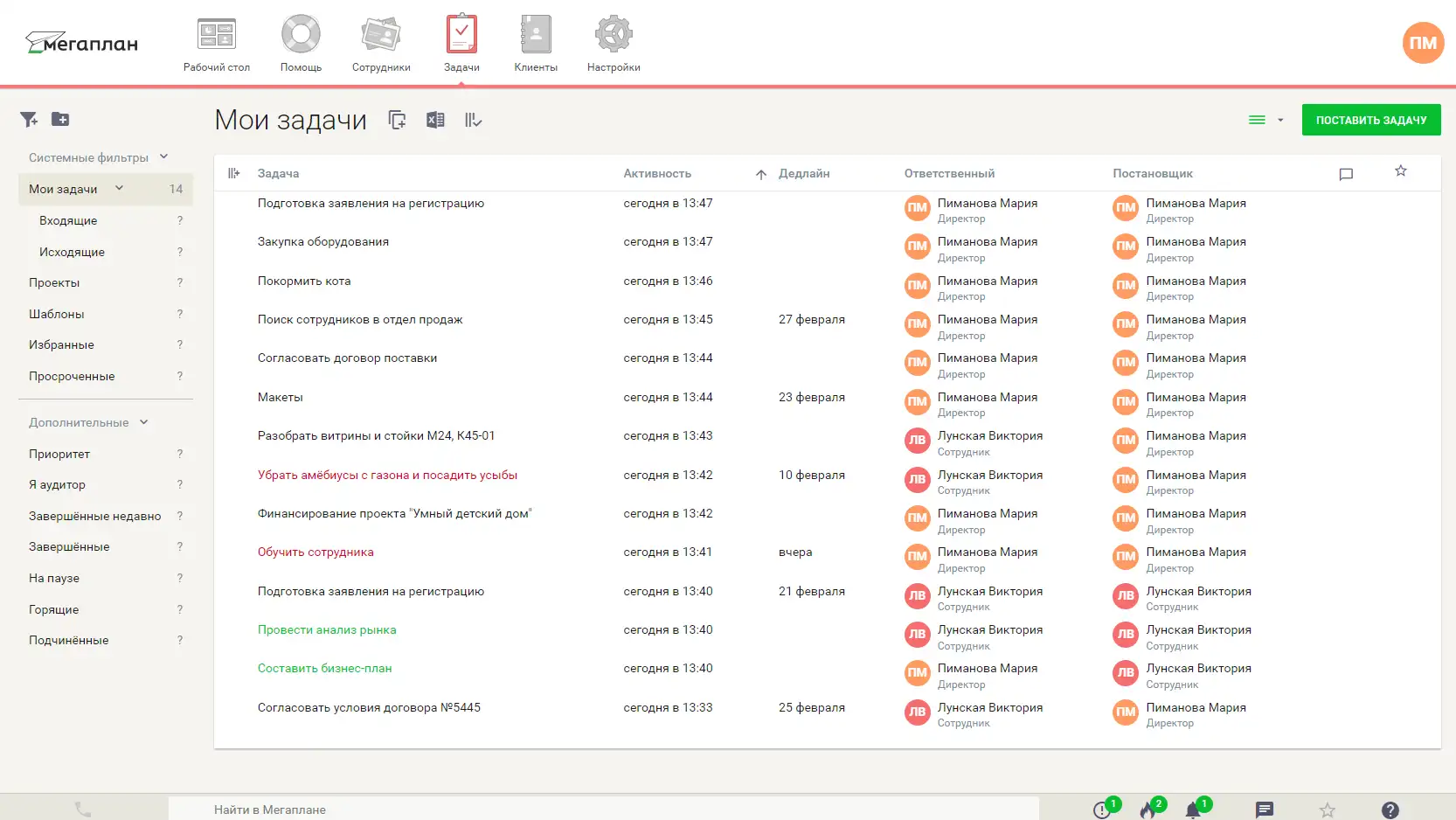Click deadline 27 февраля
1456x820 pixels.
pyautogui.click(x=812, y=319)
